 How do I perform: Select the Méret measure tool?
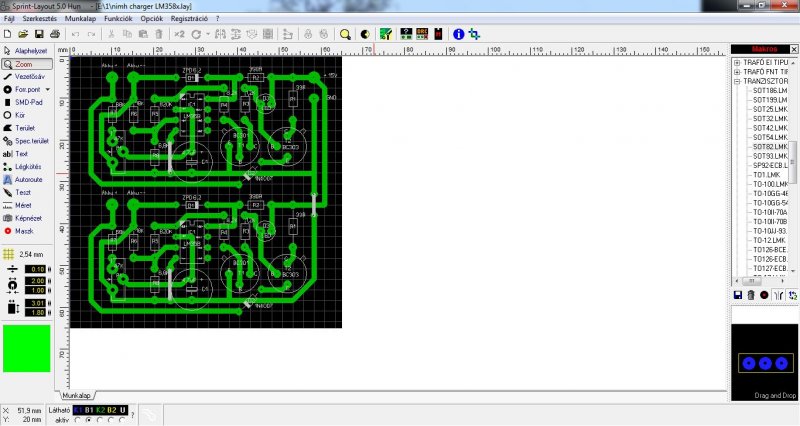click(x=18, y=205)
